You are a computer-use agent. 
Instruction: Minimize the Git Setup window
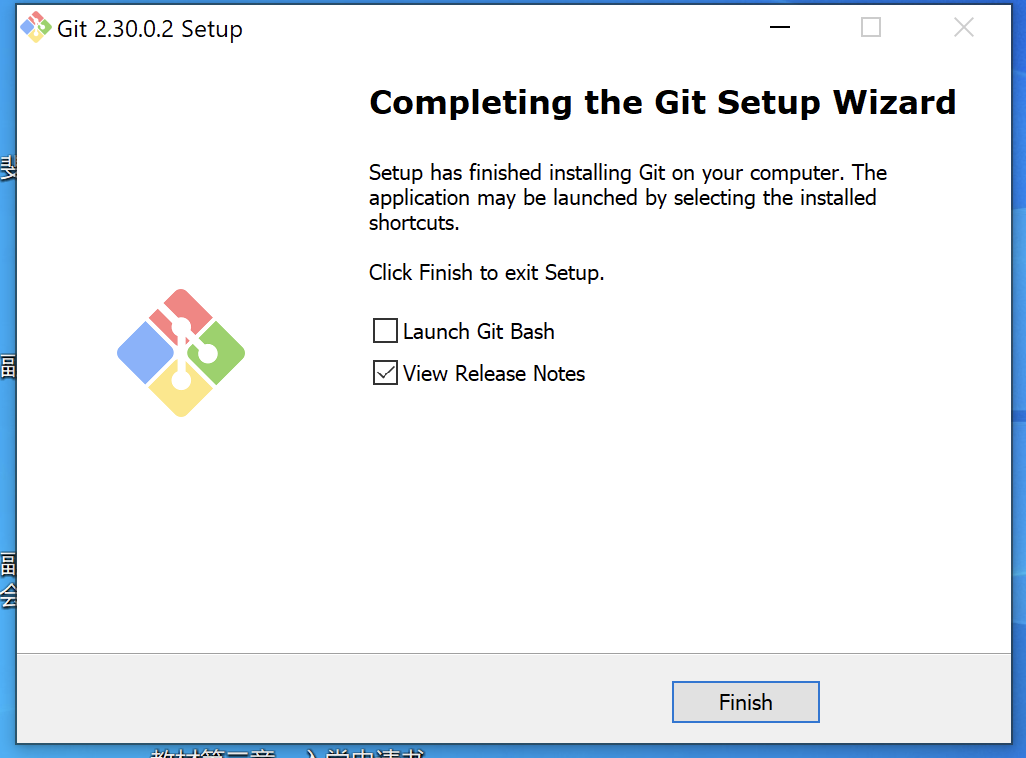point(779,28)
